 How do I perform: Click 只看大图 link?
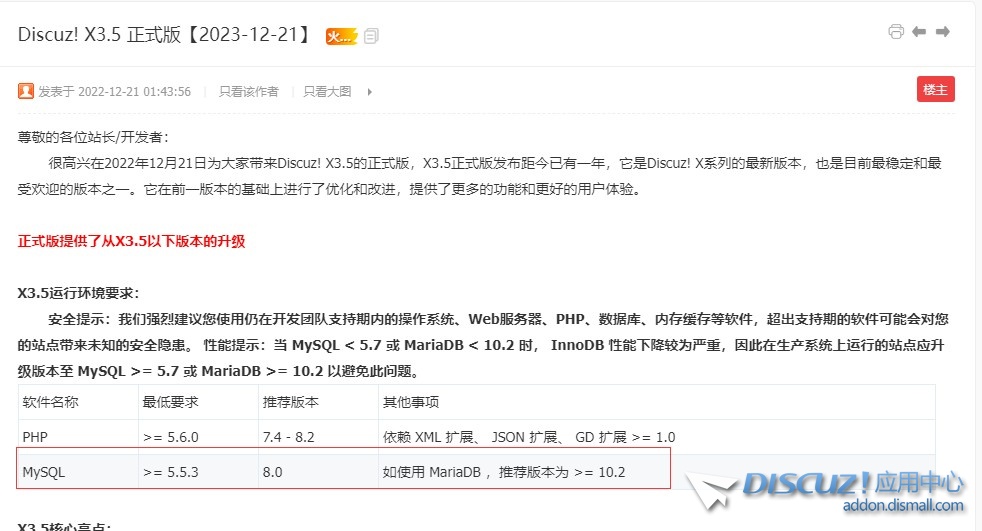tap(327, 91)
